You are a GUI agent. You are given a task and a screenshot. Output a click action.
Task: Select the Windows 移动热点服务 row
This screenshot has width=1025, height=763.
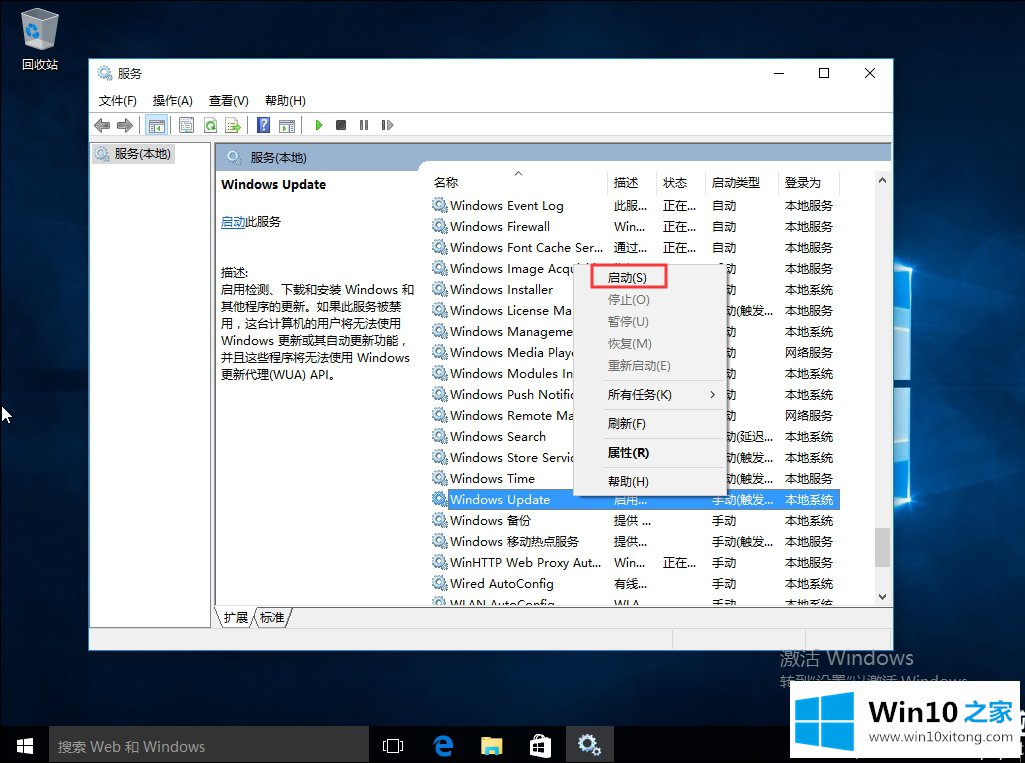[635, 541]
